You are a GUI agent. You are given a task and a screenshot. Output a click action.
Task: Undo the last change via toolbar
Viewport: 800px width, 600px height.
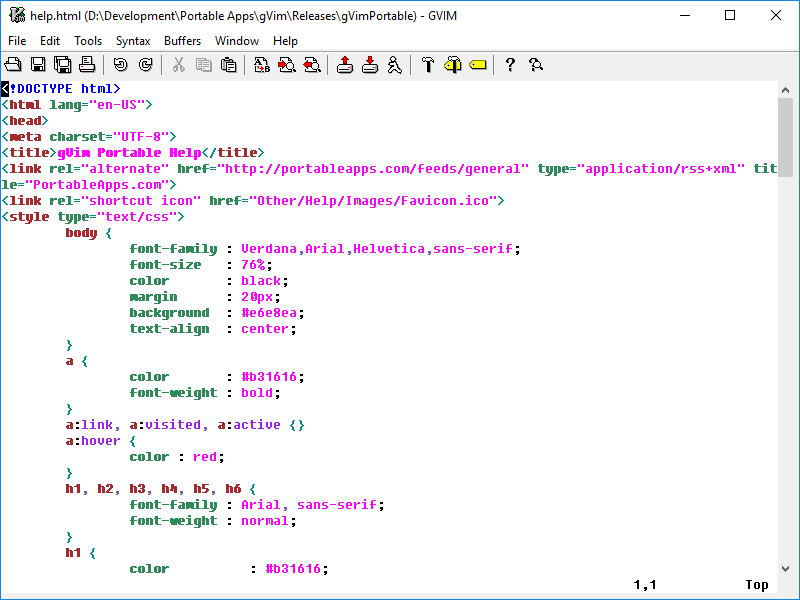[121, 65]
